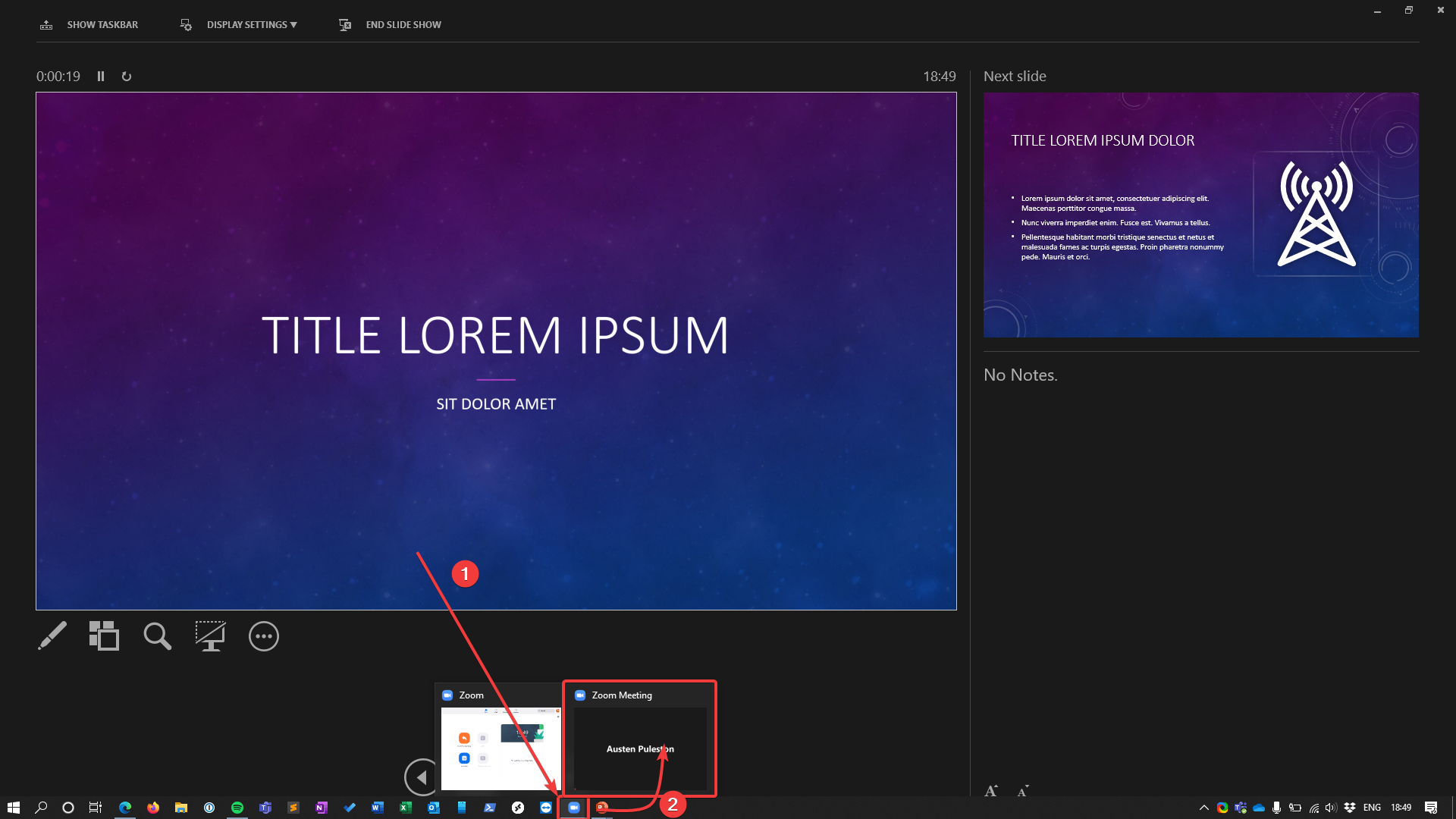The image size is (1456, 819).
Task: Pause the presentation timer
Action: pos(101,76)
